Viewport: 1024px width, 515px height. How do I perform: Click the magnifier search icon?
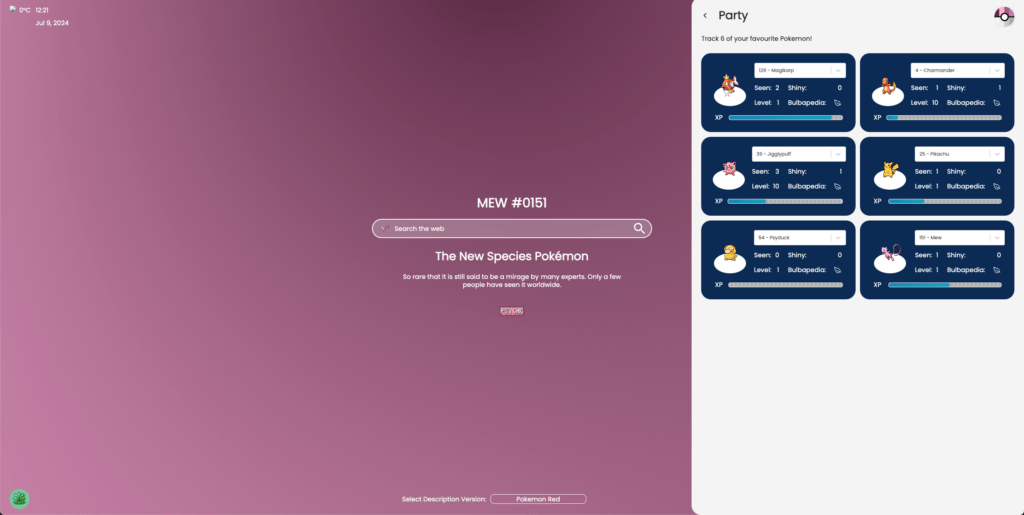pyautogui.click(x=639, y=228)
